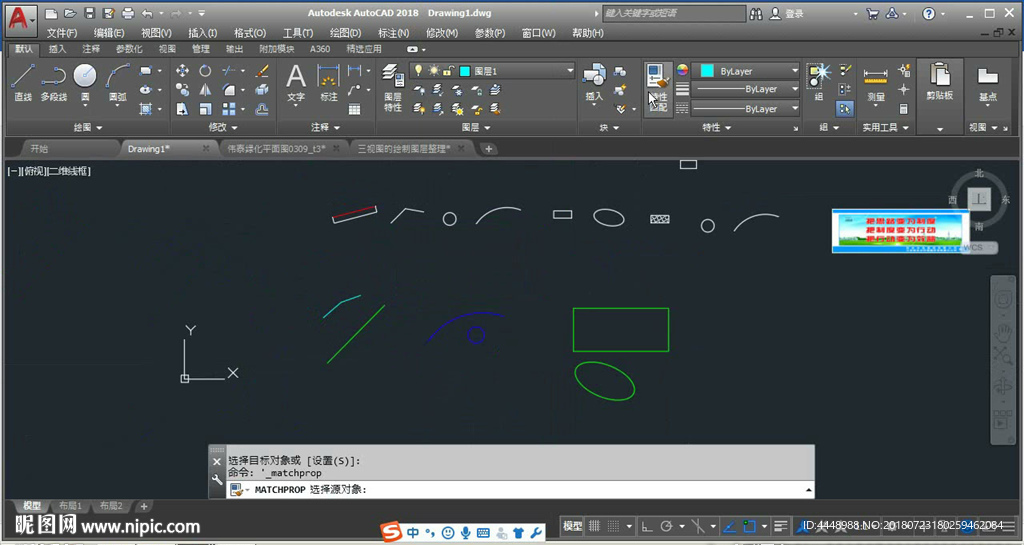Open the lineweight ByLayer dropdown

[746, 89]
